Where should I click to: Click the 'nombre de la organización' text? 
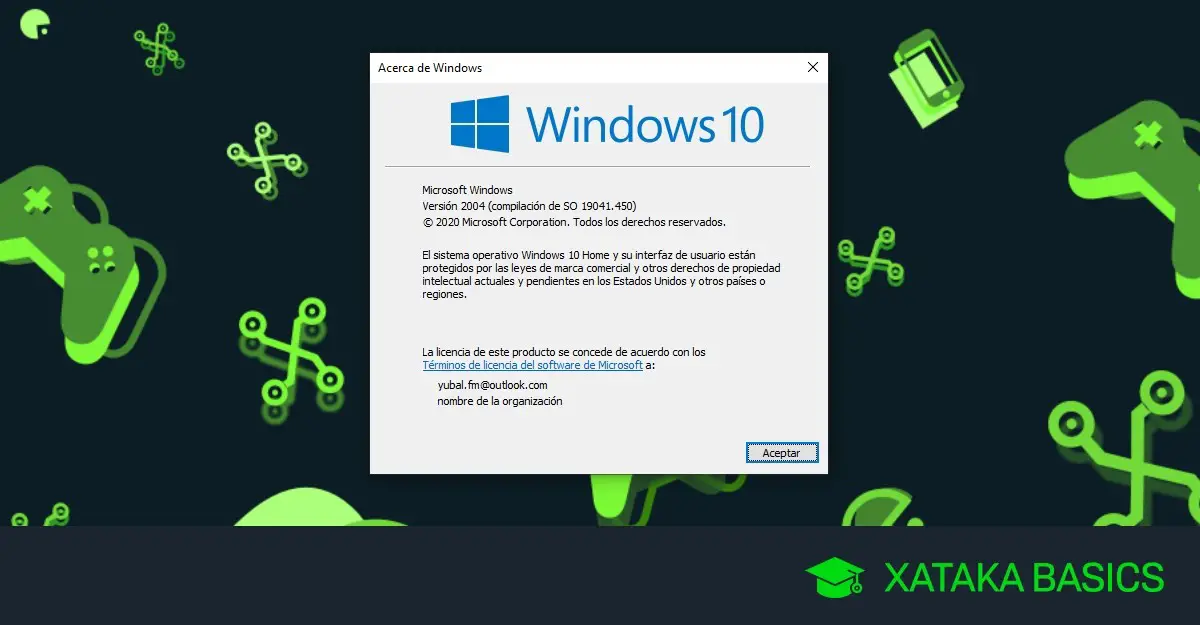coord(500,401)
